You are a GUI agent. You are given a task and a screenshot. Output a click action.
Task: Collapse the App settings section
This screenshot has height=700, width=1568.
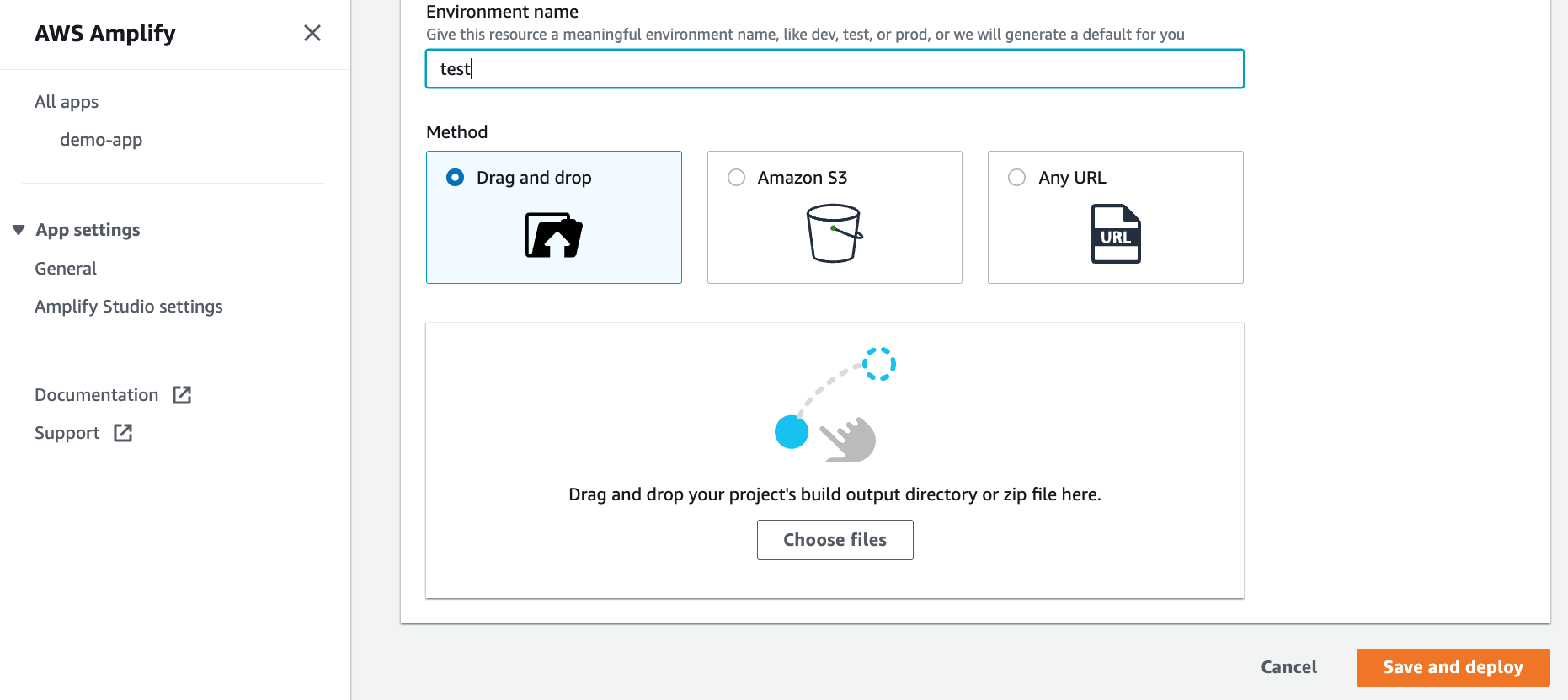[x=19, y=229]
